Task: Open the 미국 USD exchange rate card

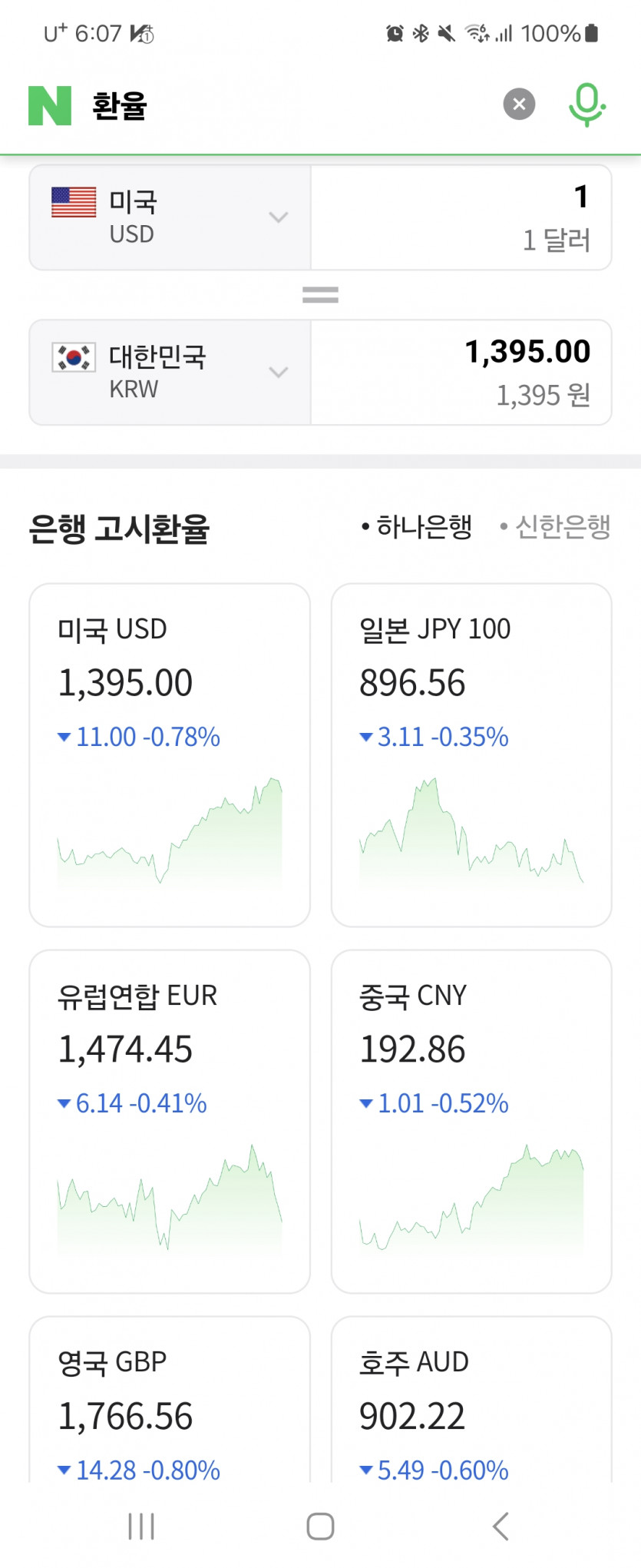Action: pyautogui.click(x=170, y=754)
